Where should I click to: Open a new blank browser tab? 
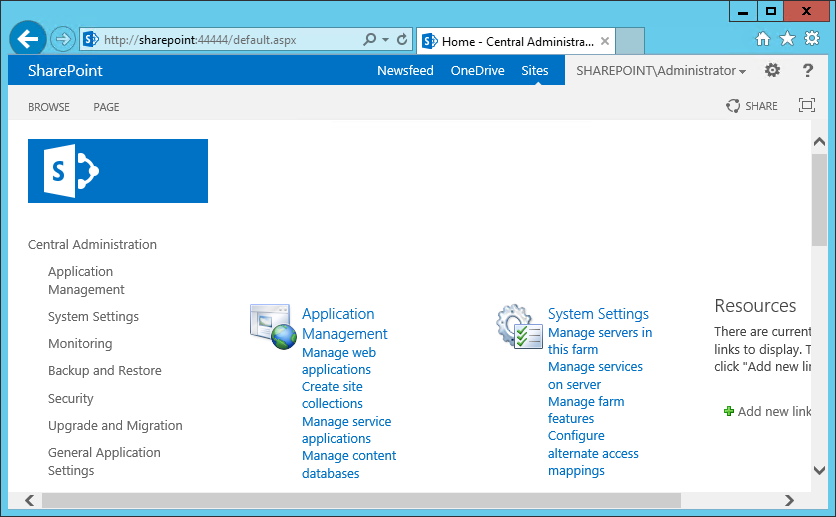coord(630,41)
